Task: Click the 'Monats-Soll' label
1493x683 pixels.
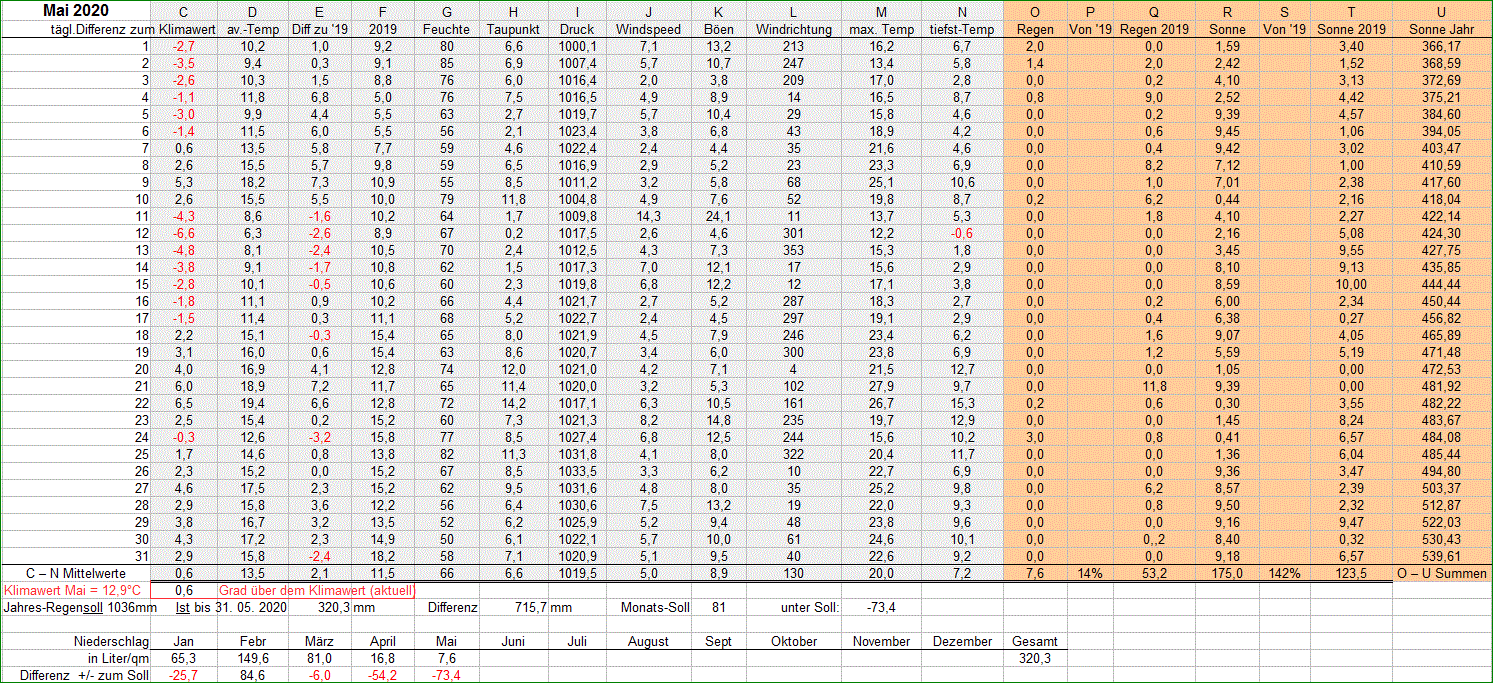Action: [x=655, y=607]
